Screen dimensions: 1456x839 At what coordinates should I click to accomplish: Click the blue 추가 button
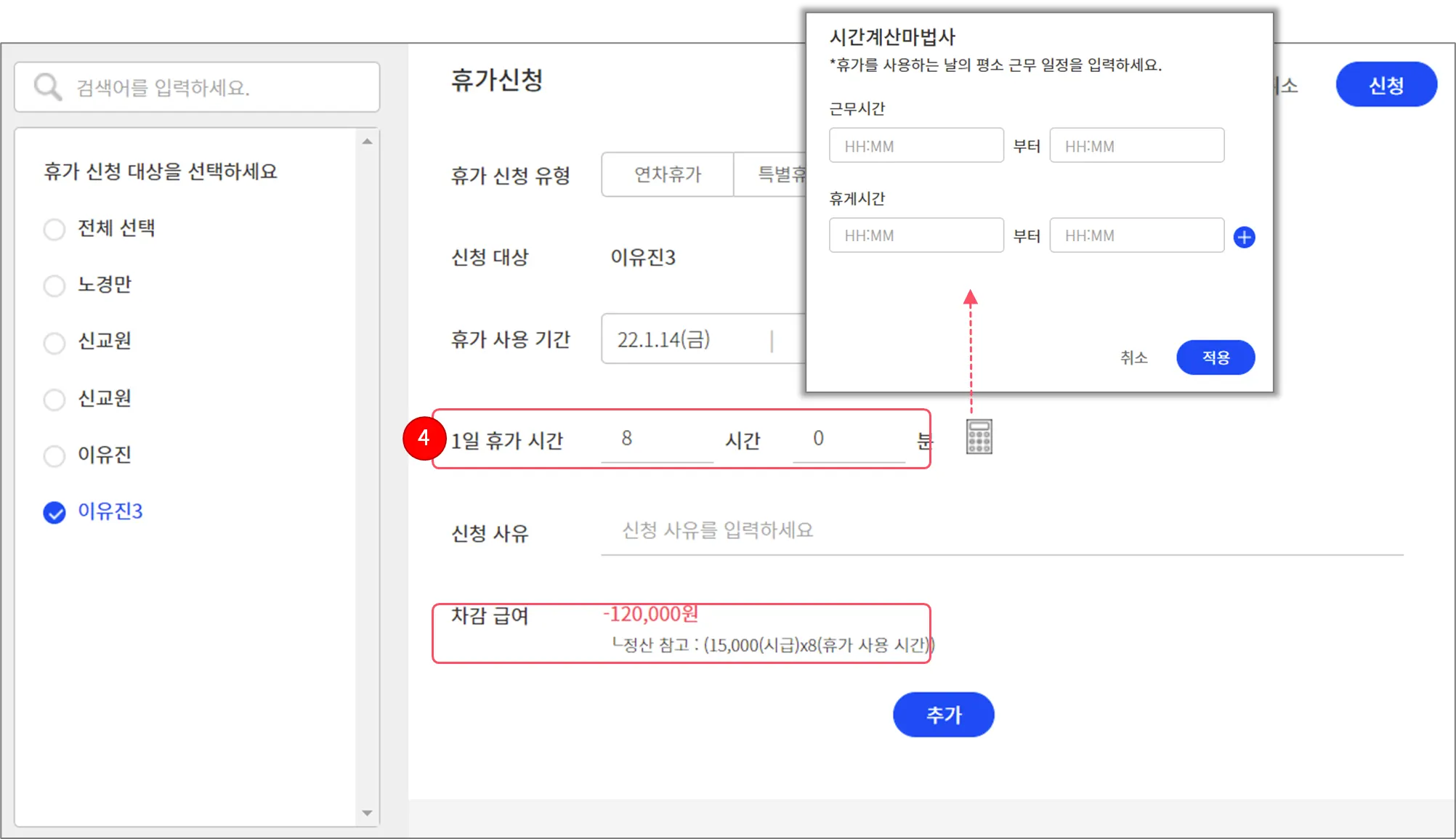tap(943, 715)
